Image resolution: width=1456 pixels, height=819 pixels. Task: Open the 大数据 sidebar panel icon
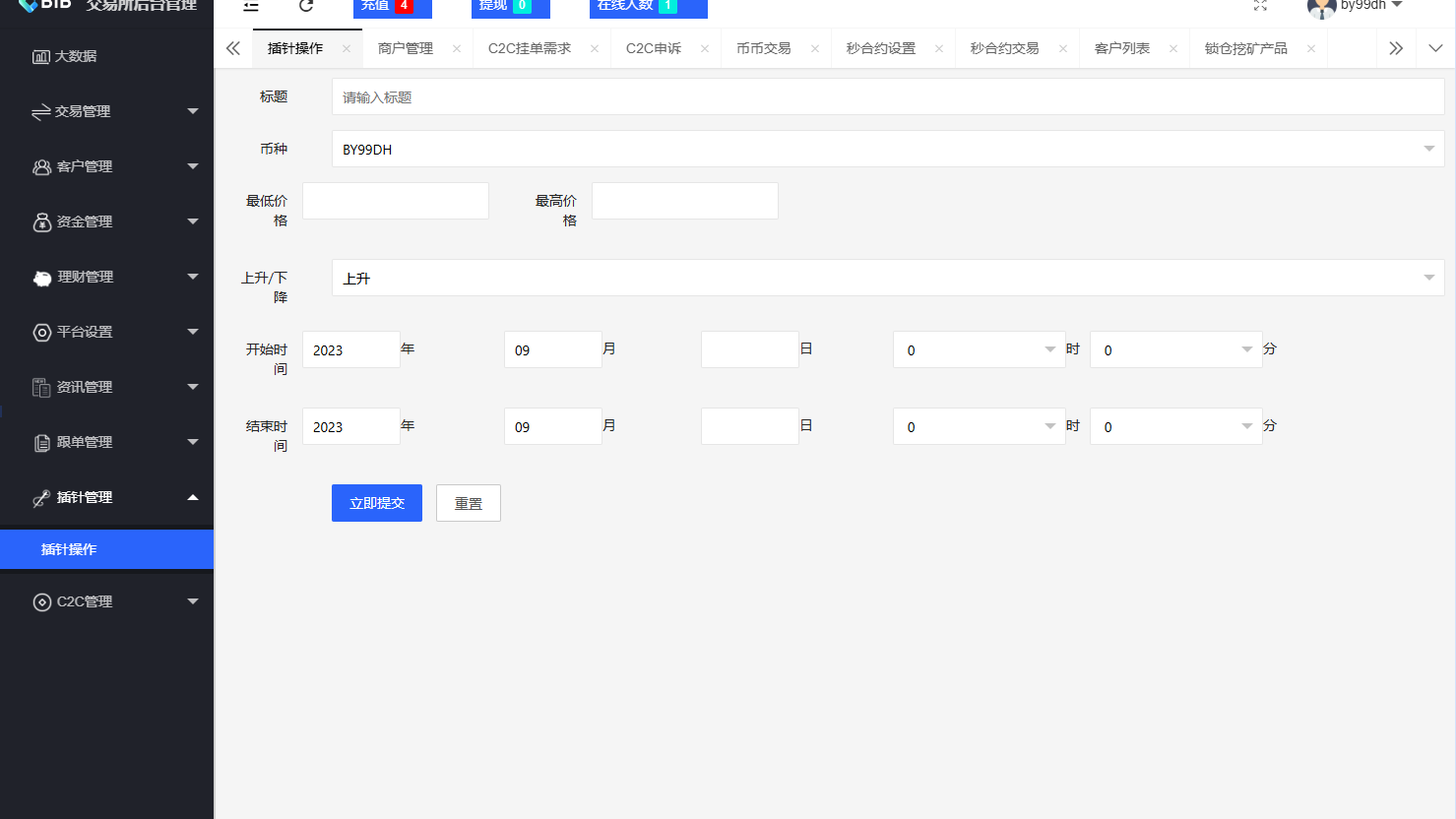[x=40, y=56]
